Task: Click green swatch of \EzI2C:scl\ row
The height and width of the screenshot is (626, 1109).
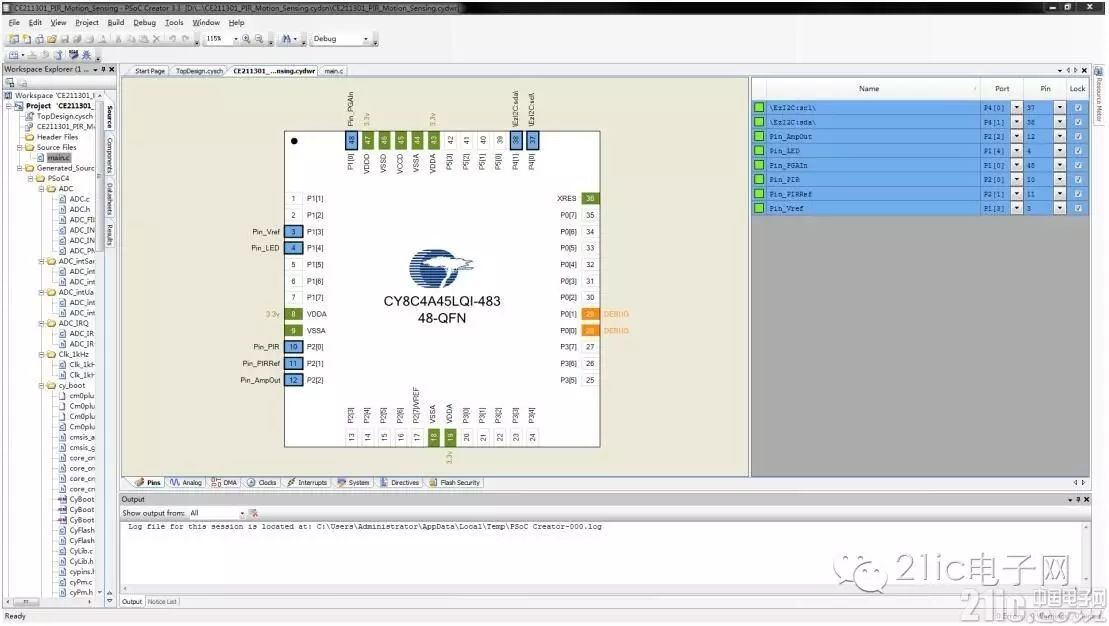Action: tap(759, 108)
